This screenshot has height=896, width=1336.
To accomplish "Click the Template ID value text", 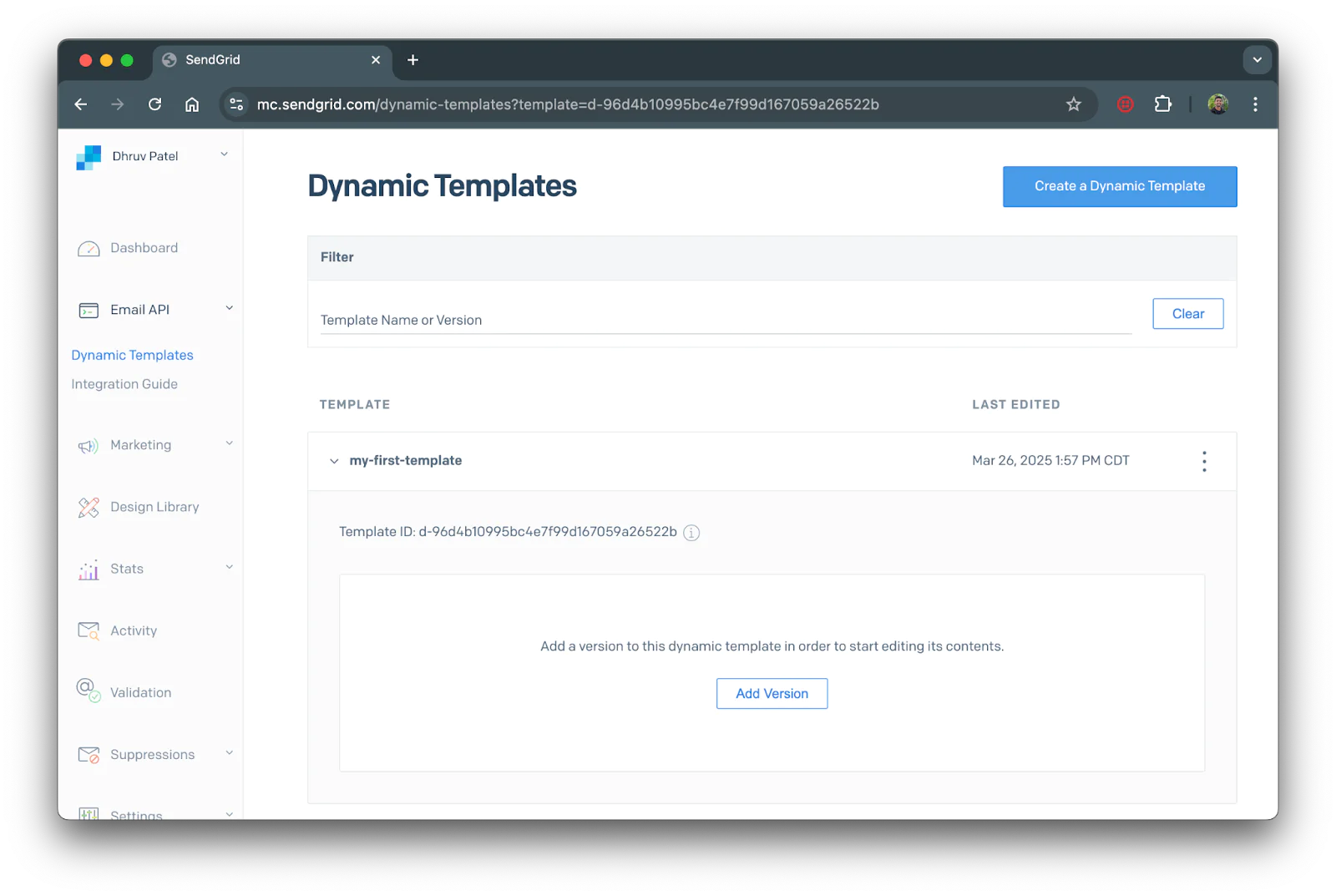I will 548,533.
